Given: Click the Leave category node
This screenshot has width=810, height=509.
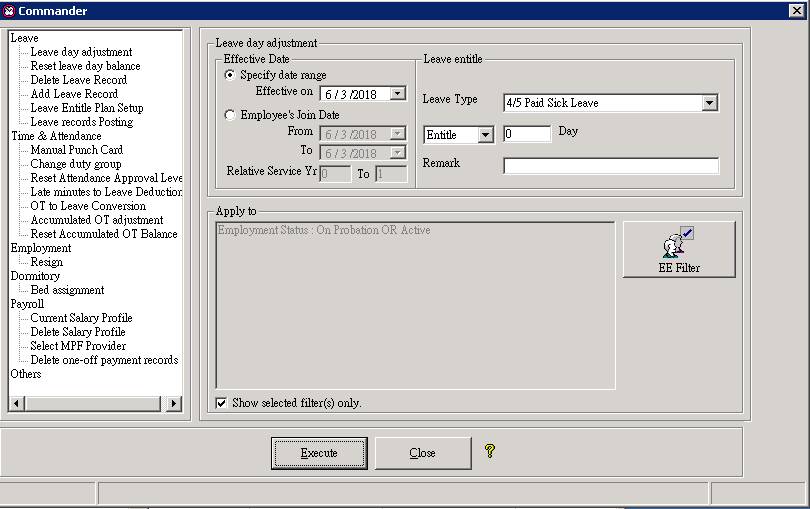Looking at the screenshot, I should (x=24, y=38).
